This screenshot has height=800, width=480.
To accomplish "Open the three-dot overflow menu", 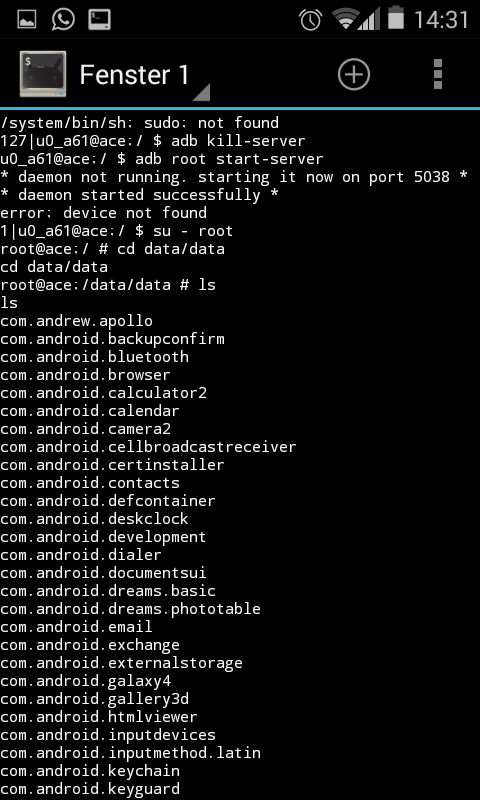I will tap(437, 74).
